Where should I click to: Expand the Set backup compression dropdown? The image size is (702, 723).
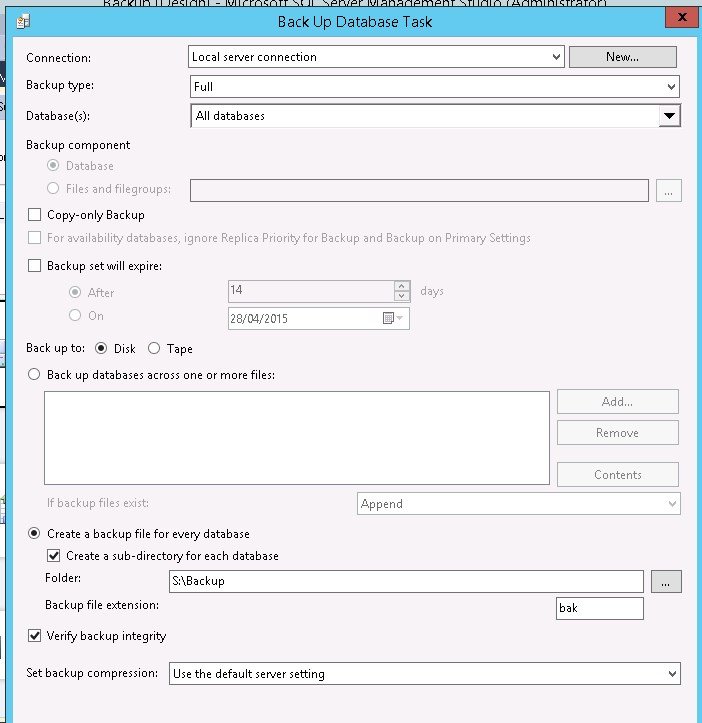coord(671,674)
